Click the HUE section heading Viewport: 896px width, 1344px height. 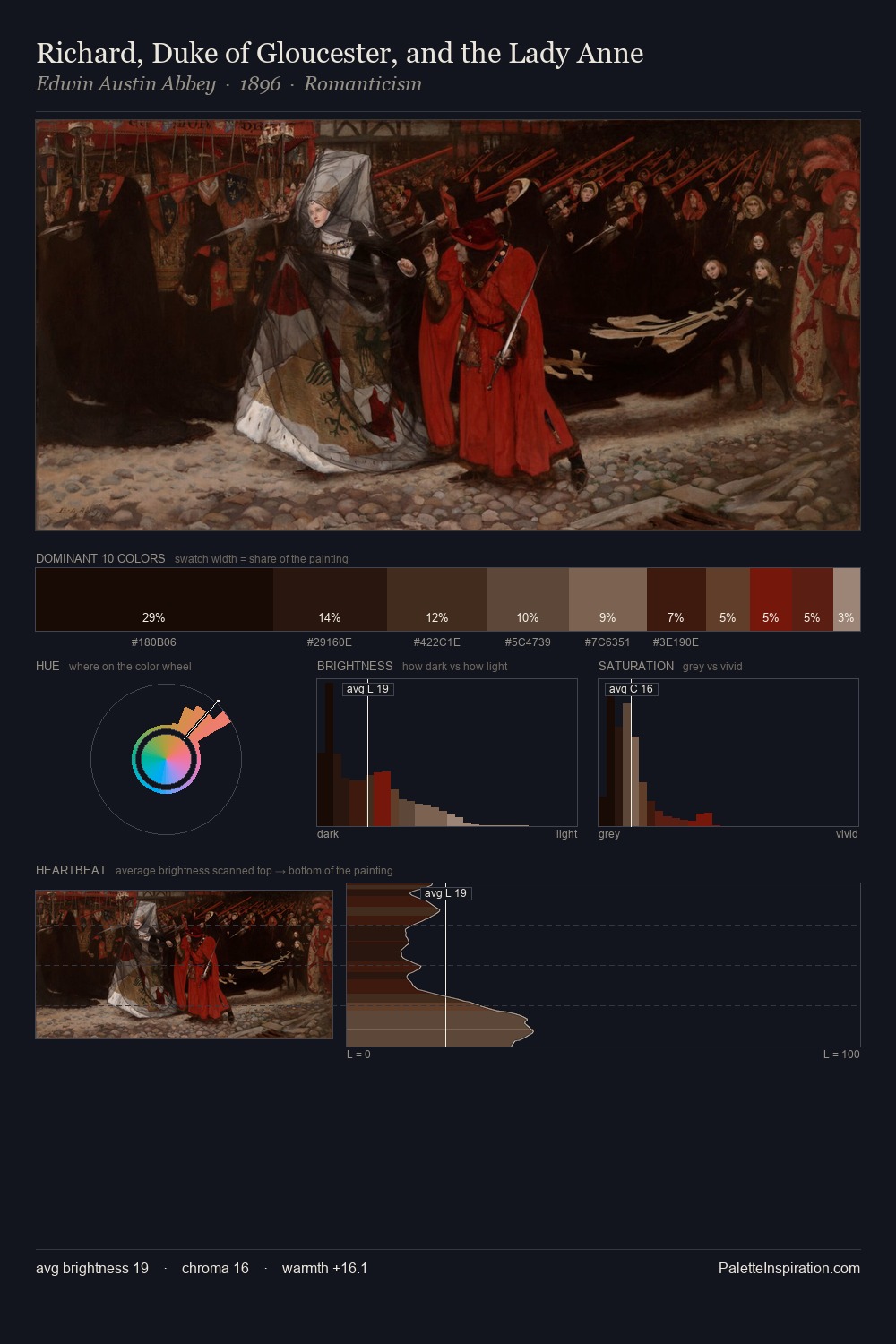[x=47, y=666]
